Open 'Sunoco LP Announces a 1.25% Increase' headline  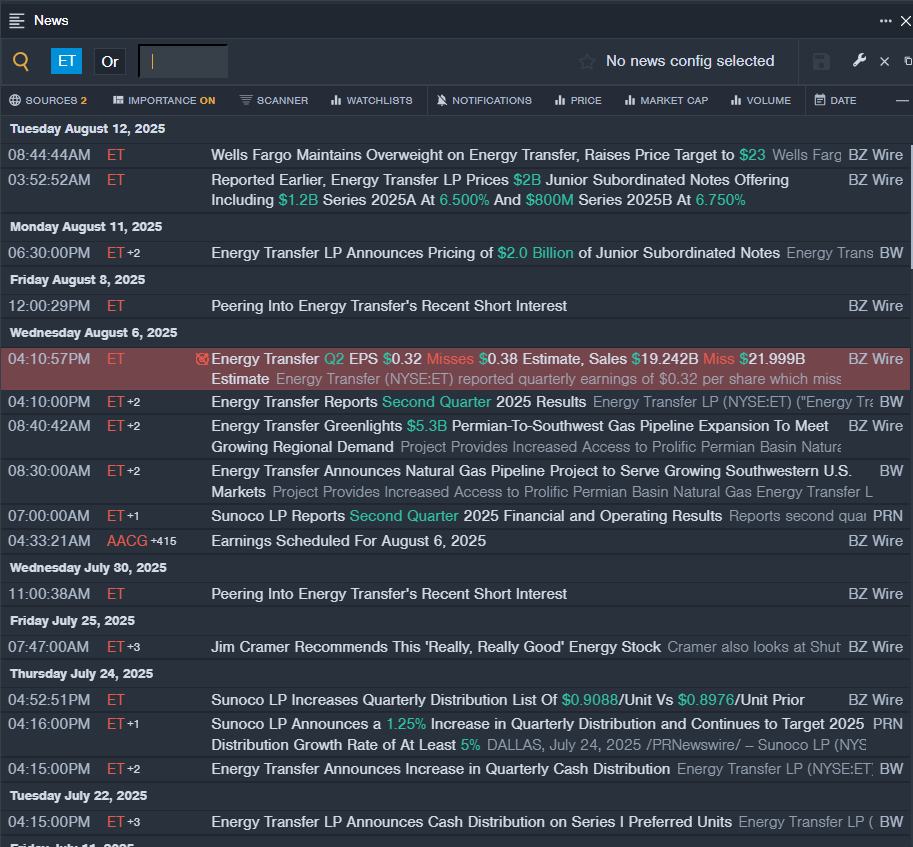(x=537, y=734)
